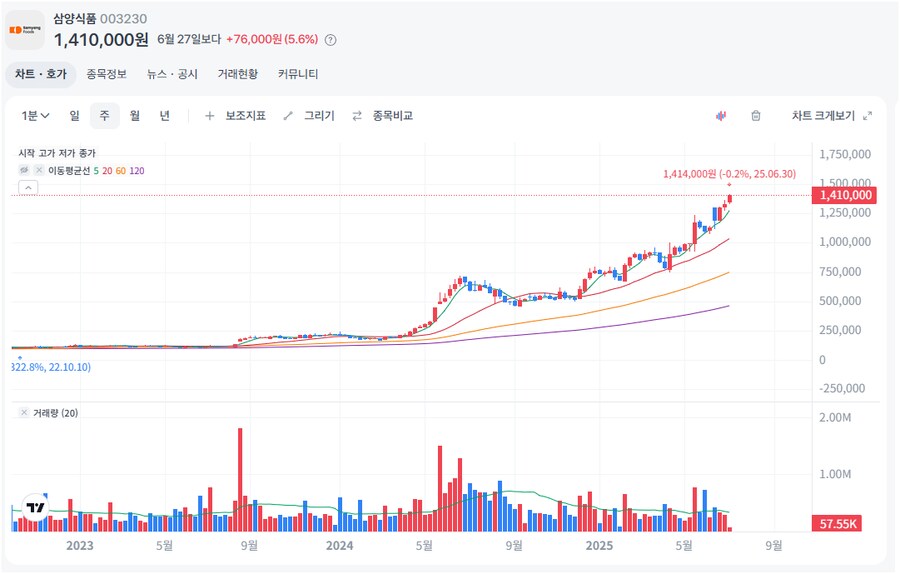Click the 2024 time axis label
900x574 pixels.
[x=339, y=545]
